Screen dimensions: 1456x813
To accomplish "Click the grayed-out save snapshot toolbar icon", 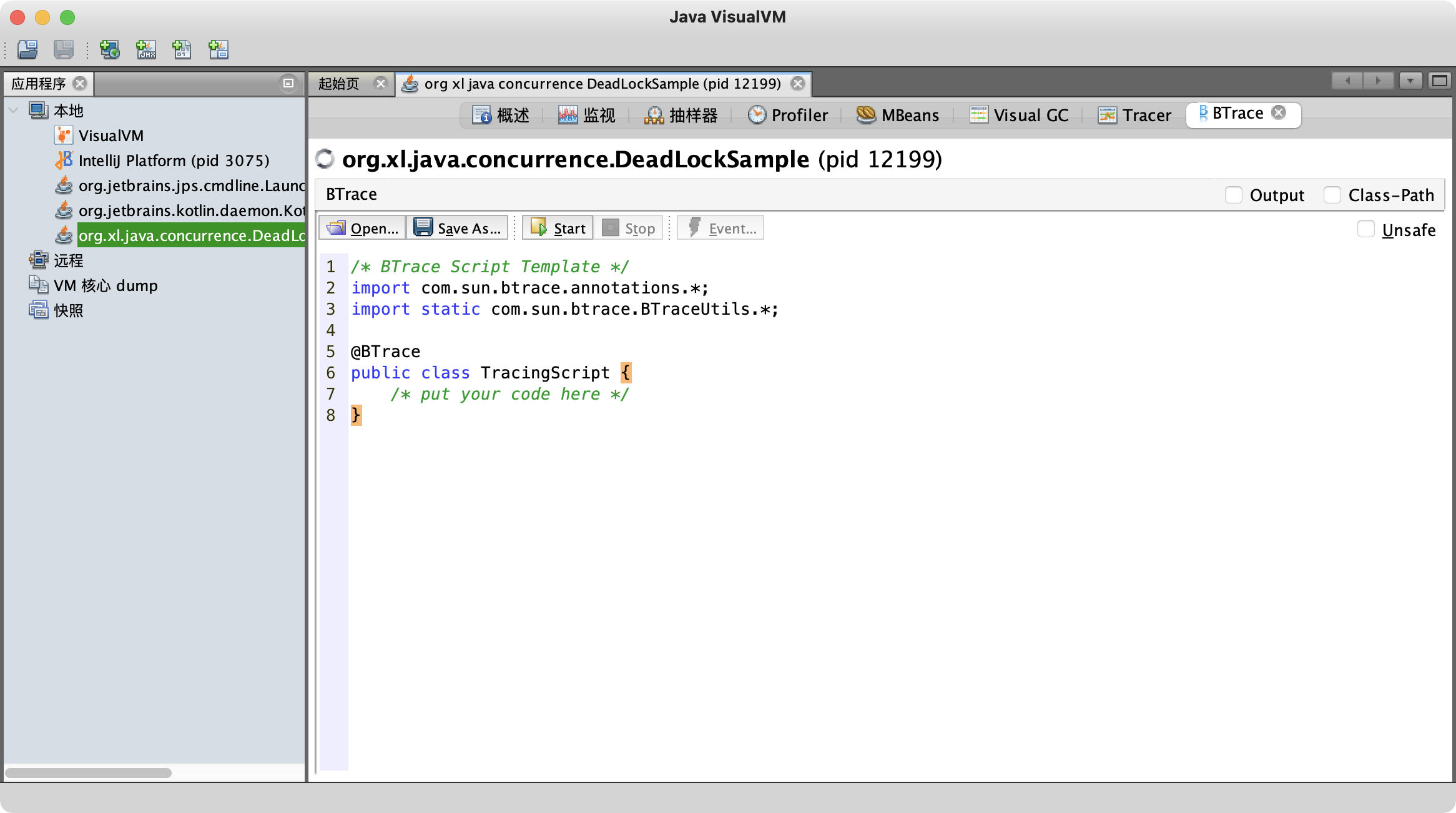I will pyautogui.click(x=64, y=49).
